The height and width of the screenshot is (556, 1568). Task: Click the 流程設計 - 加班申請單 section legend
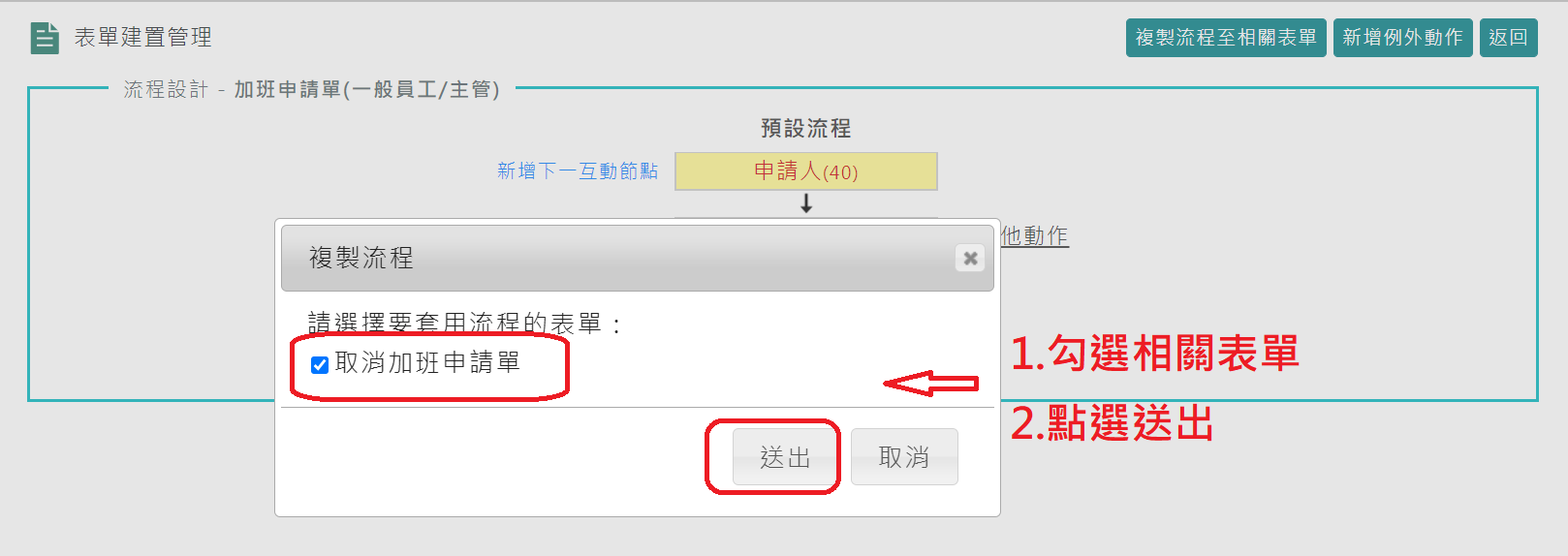[312, 89]
